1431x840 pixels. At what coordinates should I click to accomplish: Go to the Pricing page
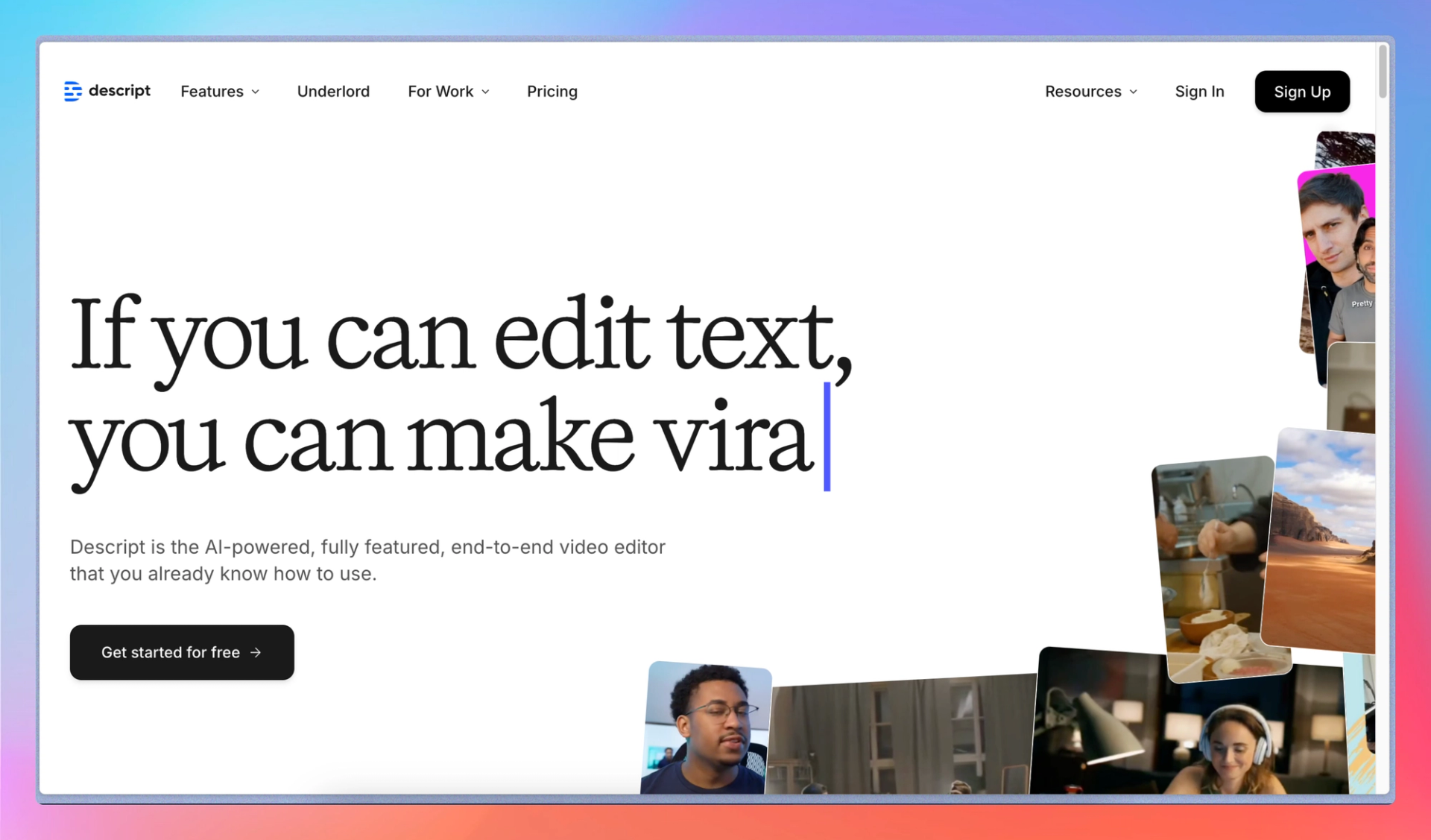pyautogui.click(x=552, y=91)
